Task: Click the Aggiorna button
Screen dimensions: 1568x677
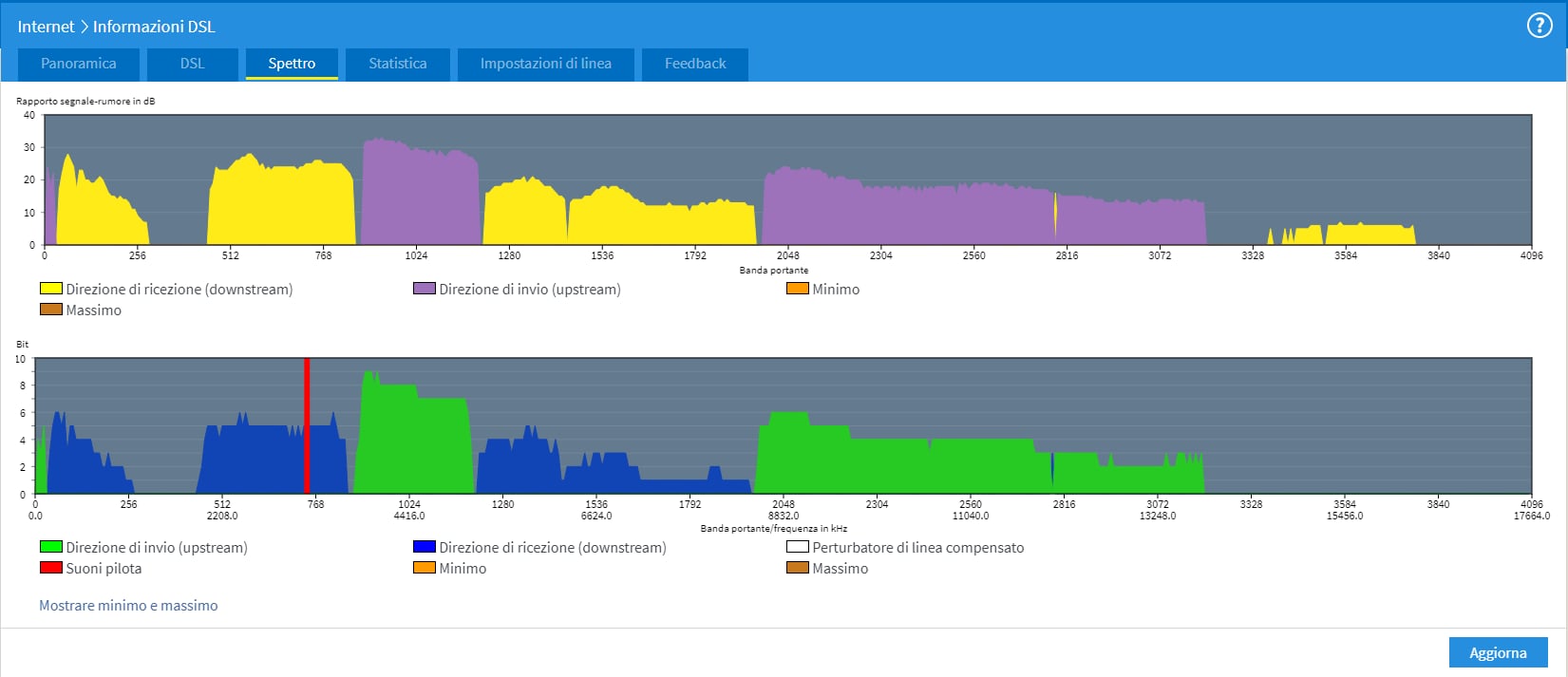Action: (1498, 652)
